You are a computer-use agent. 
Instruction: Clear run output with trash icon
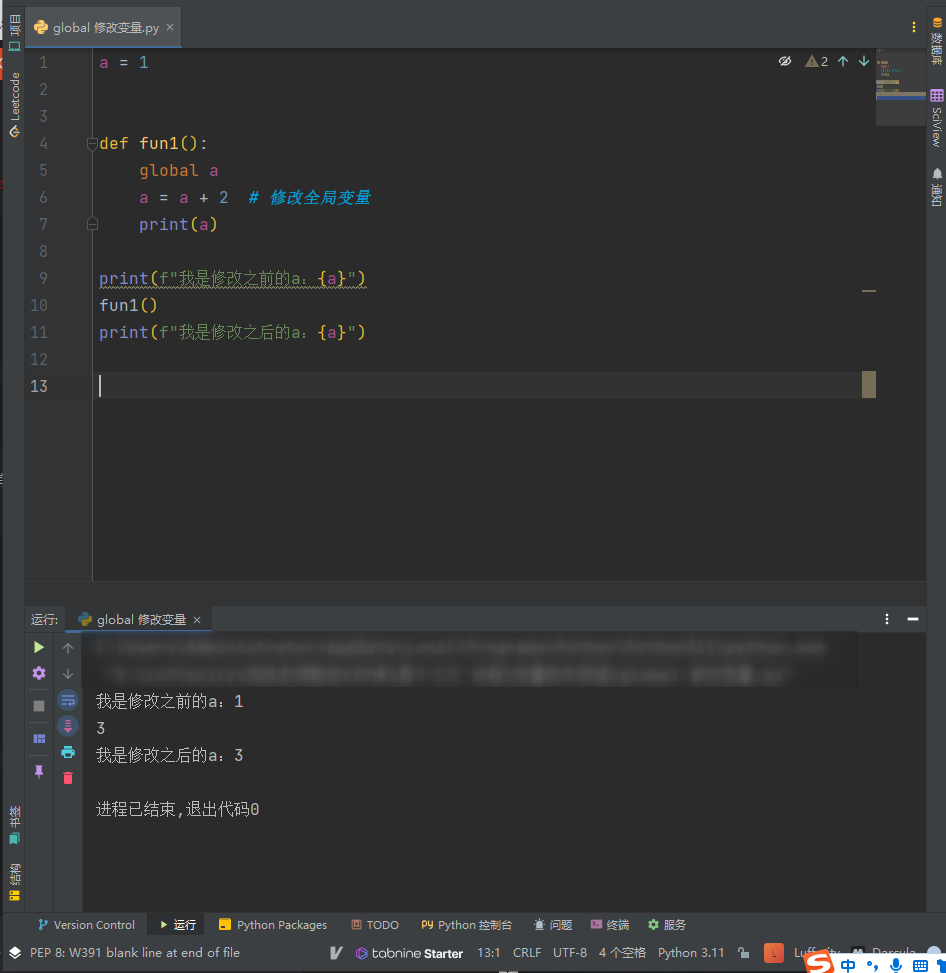pyautogui.click(x=68, y=778)
